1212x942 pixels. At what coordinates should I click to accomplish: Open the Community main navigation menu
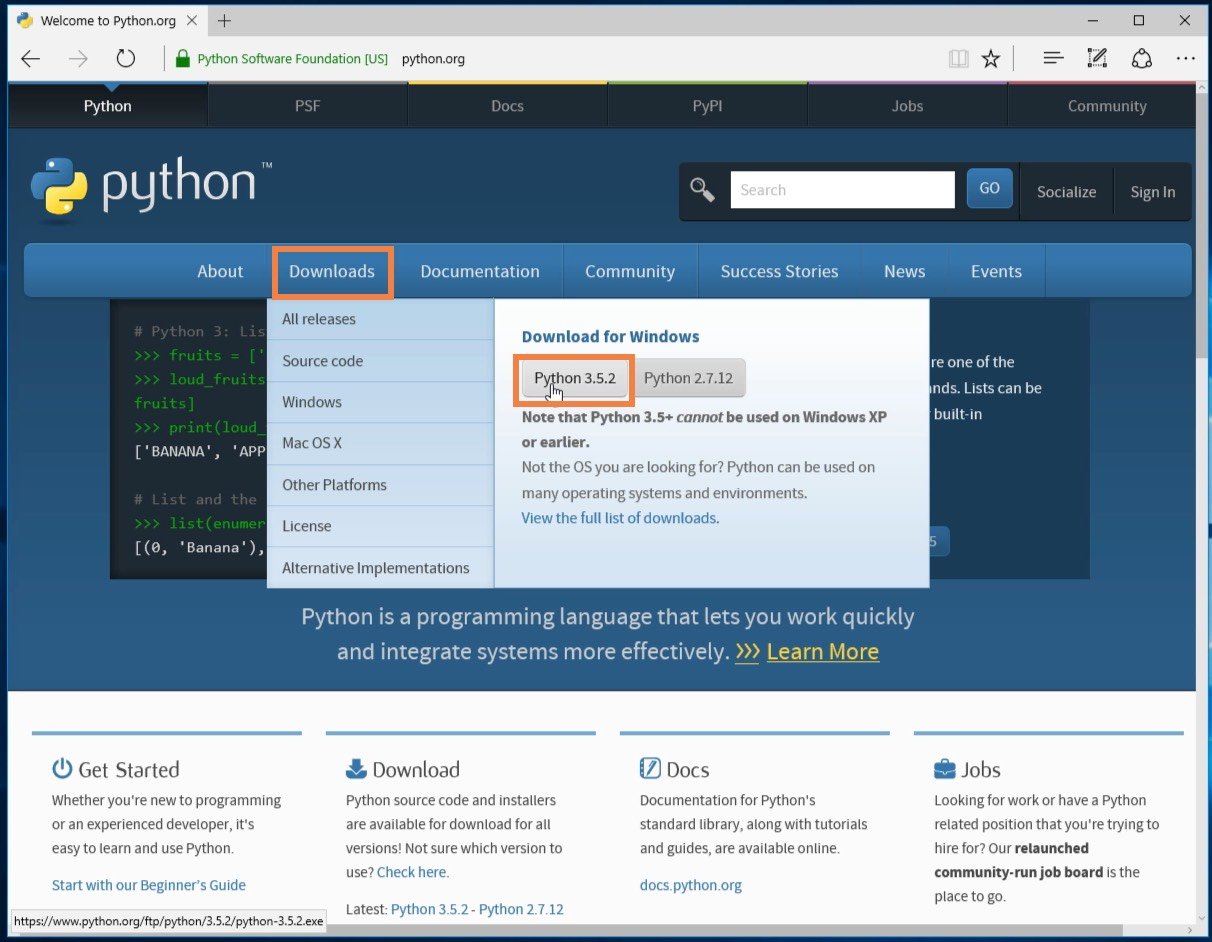(630, 271)
